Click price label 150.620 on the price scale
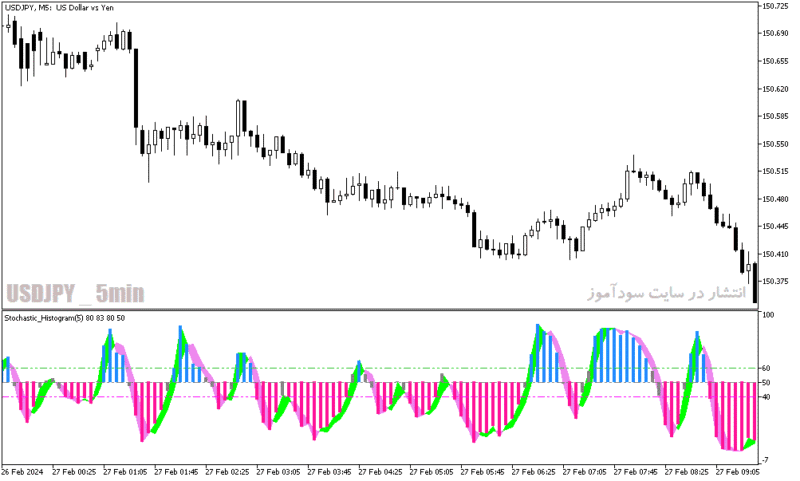The image size is (800, 481). (x=776, y=89)
